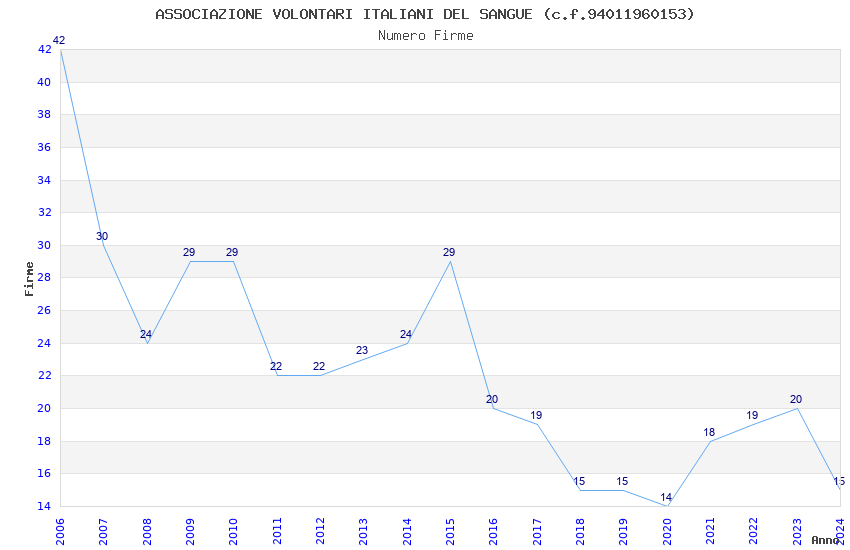850x550 pixels.
Task: Select the 2021 data point labeled 18
Action: pos(709,432)
